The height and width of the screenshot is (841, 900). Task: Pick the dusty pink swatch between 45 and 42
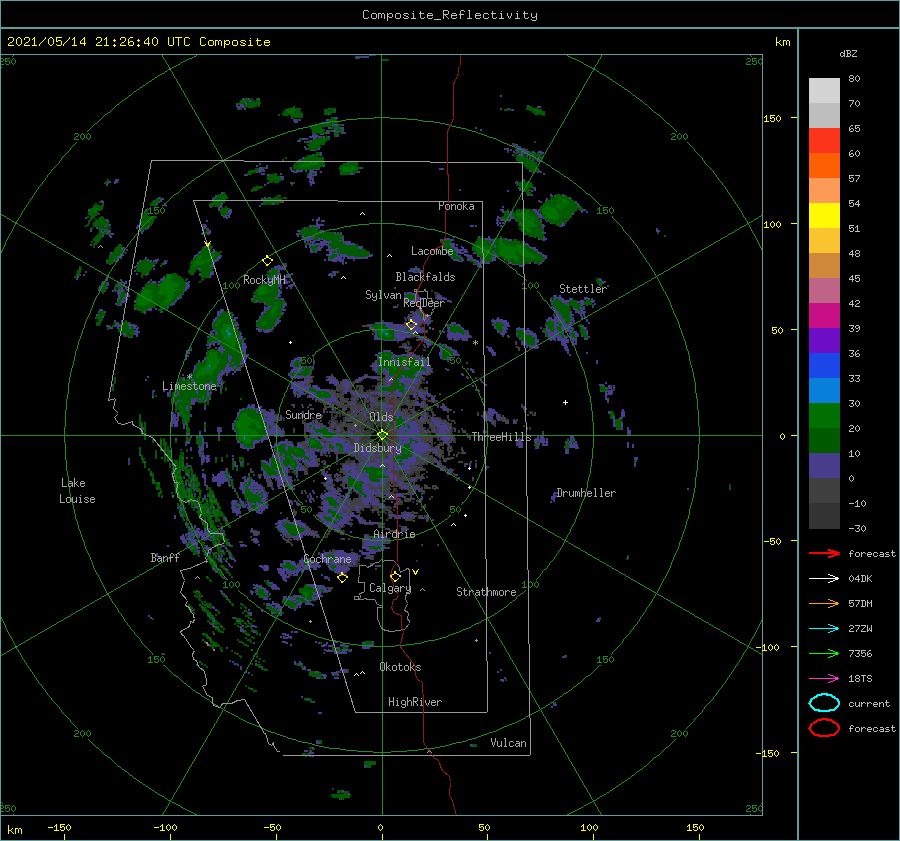click(x=824, y=291)
